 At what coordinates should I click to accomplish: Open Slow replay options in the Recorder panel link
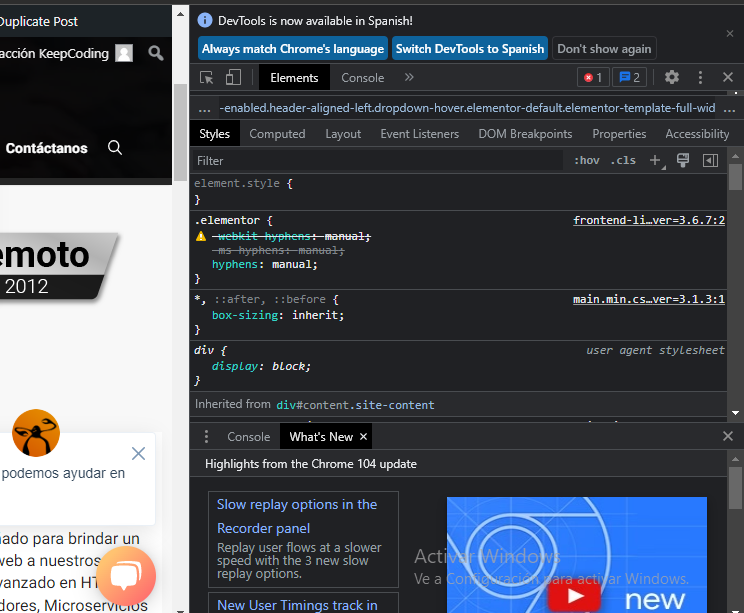click(x=297, y=516)
